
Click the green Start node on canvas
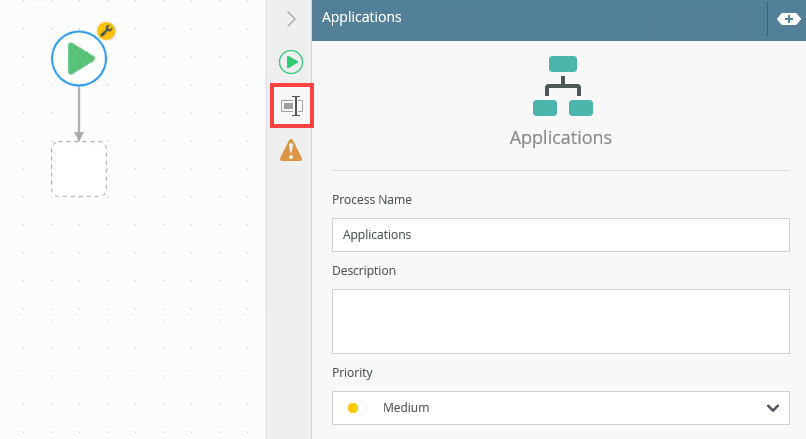pyautogui.click(x=79, y=59)
